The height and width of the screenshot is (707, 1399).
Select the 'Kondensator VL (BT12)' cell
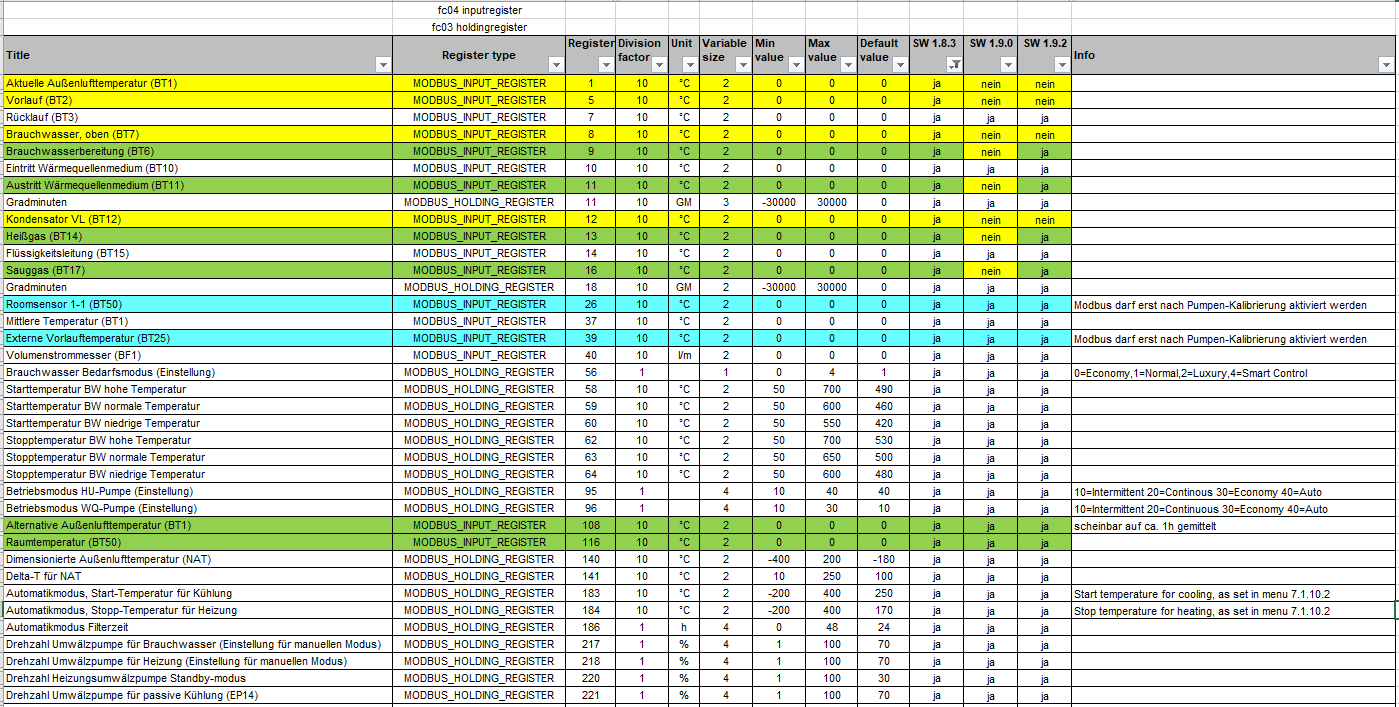point(197,219)
